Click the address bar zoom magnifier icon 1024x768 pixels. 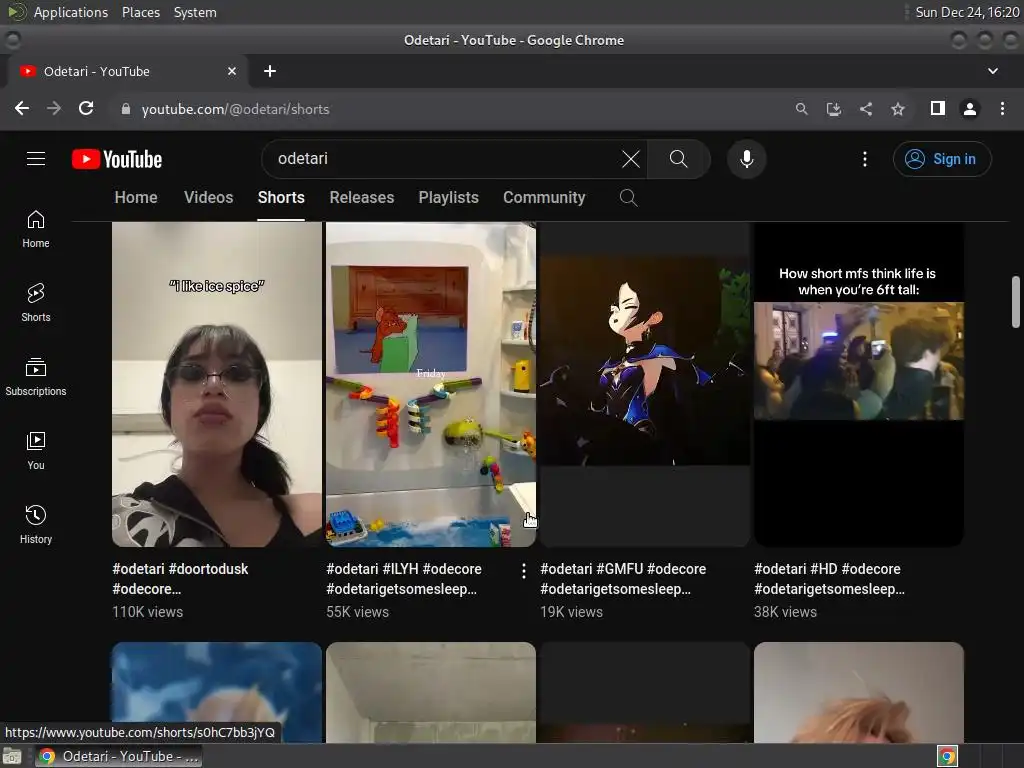coord(801,109)
